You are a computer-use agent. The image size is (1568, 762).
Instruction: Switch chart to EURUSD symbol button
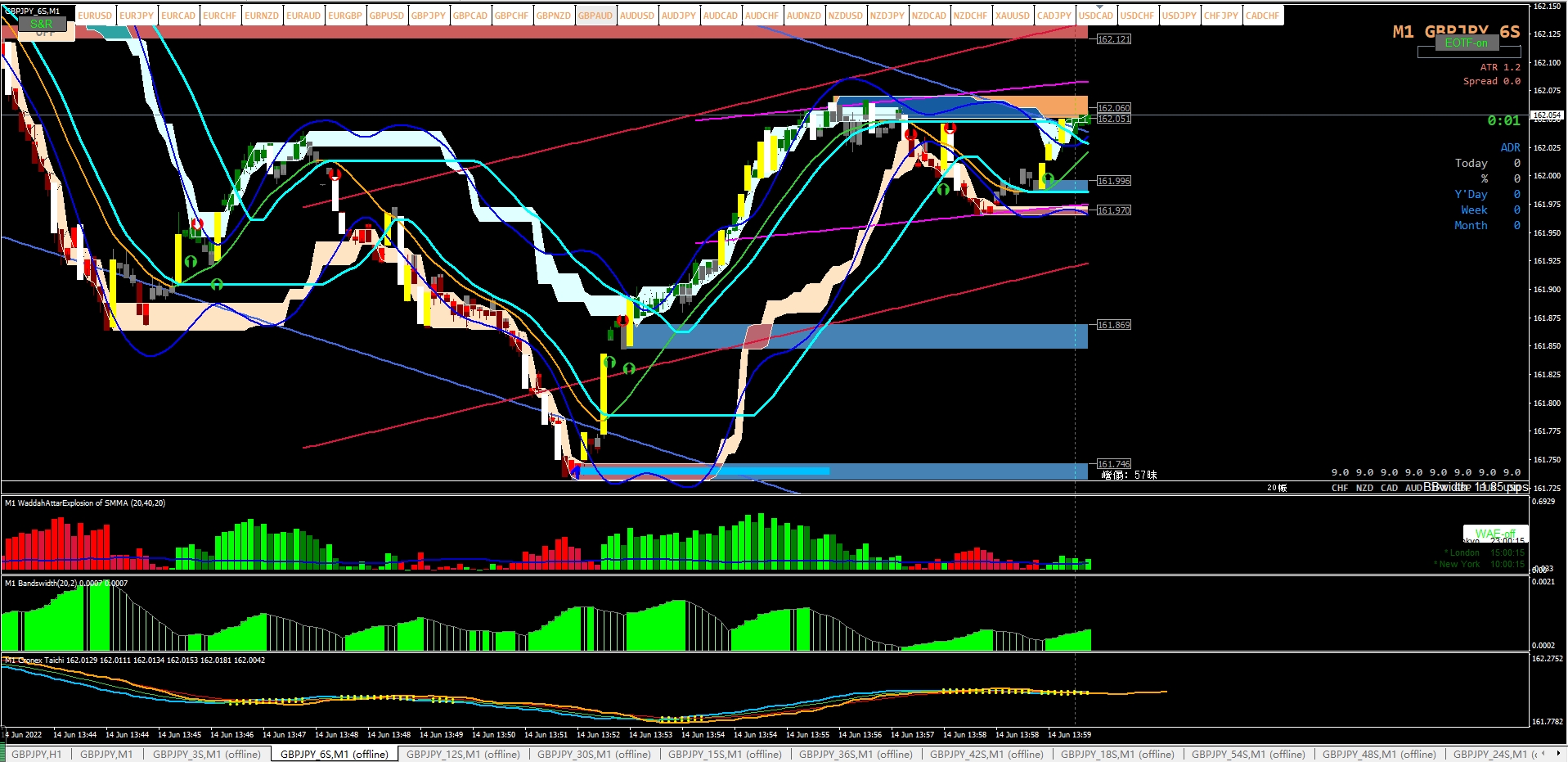tap(95, 16)
